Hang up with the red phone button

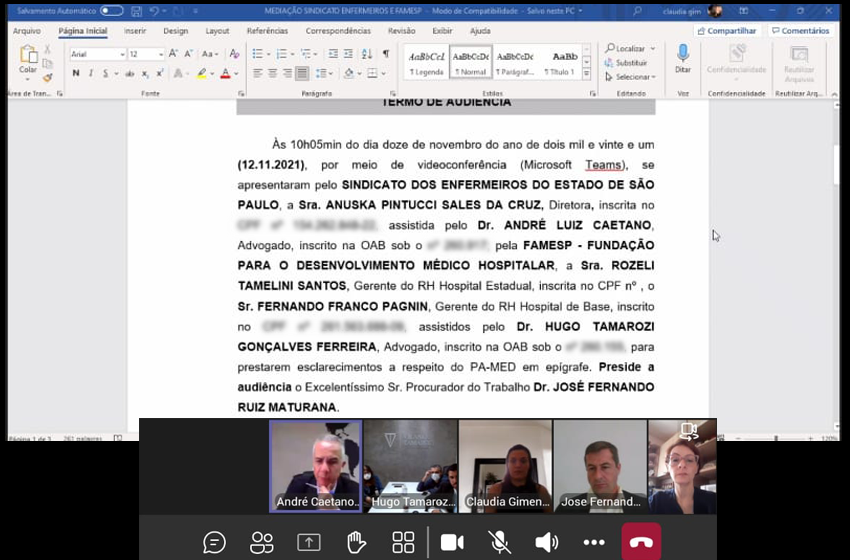(x=641, y=542)
